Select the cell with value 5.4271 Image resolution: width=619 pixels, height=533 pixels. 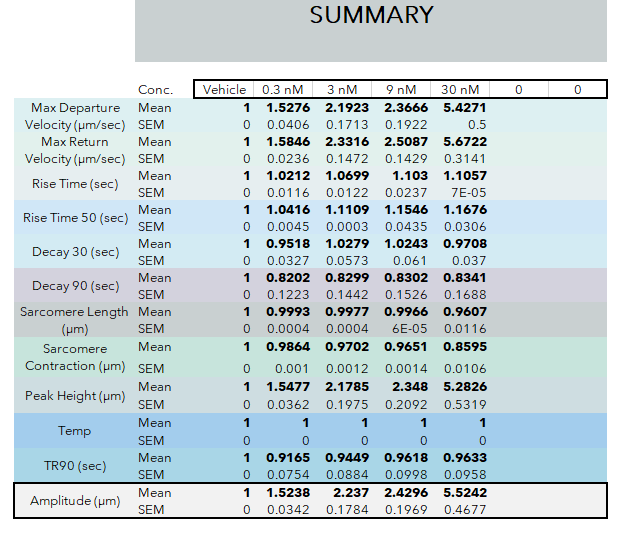click(x=465, y=108)
